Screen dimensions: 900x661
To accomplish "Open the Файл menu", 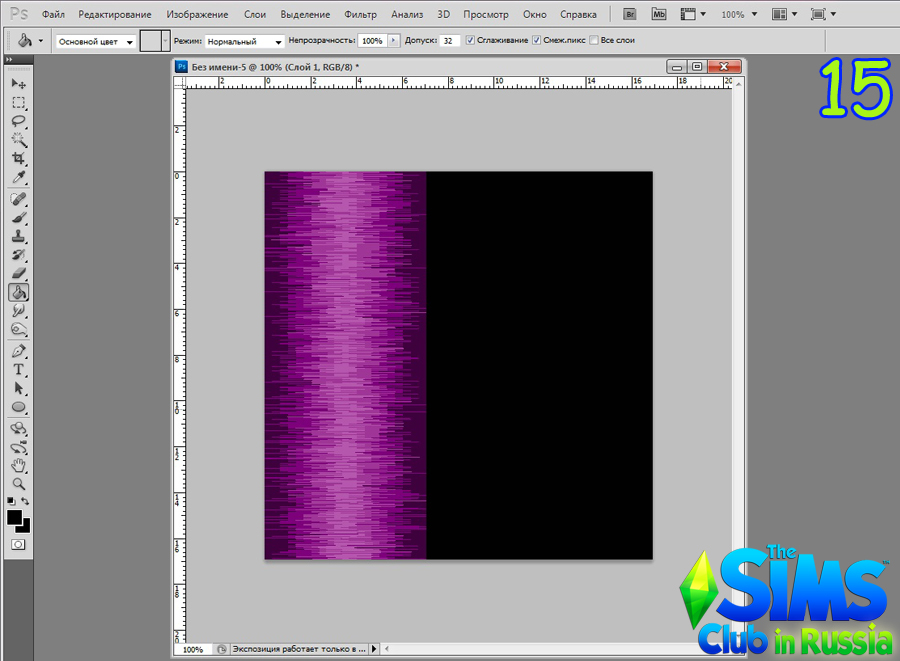I will click(x=54, y=15).
